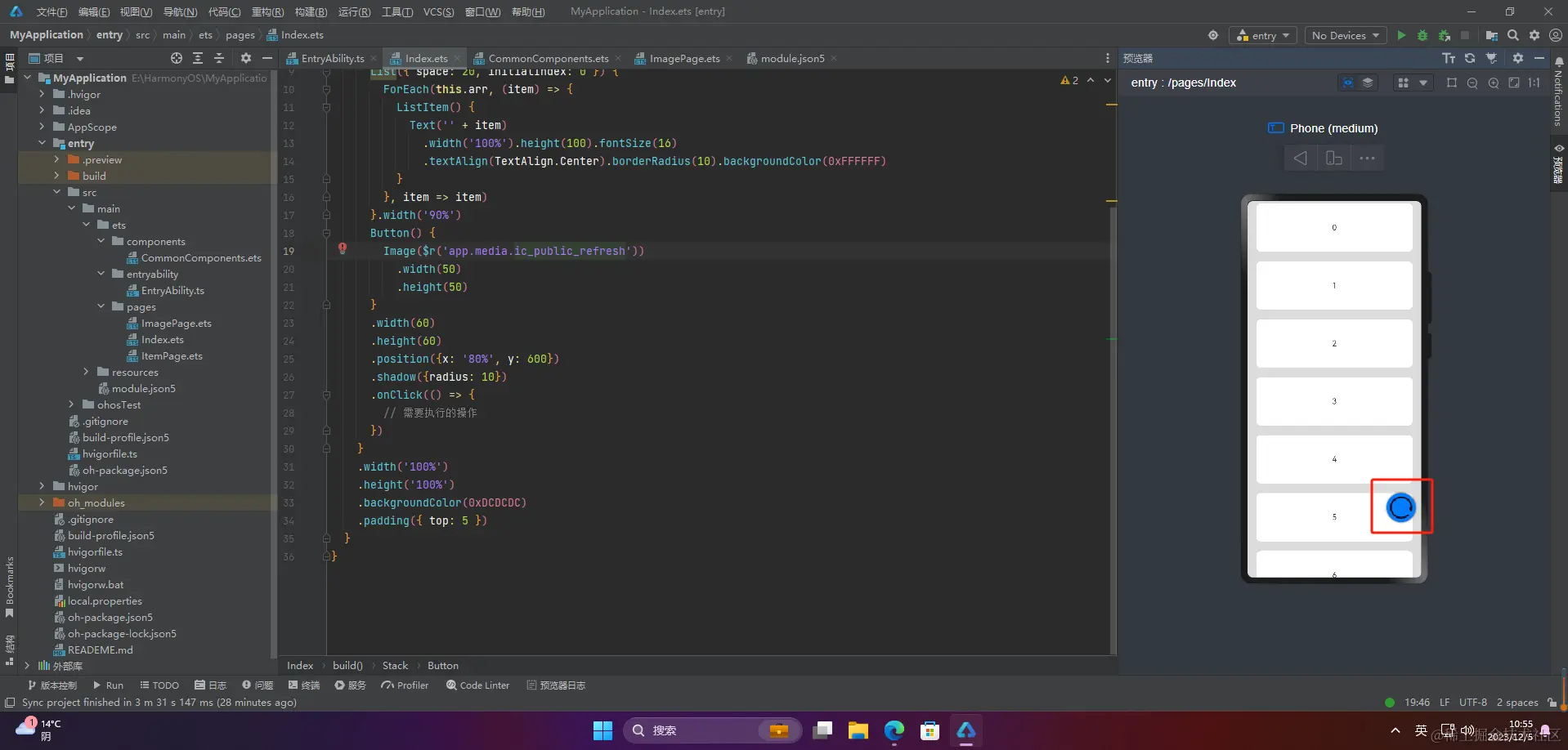Attach debugger to process icon in toolbar
Image resolution: width=1568 pixels, height=750 pixels.
[1445, 35]
